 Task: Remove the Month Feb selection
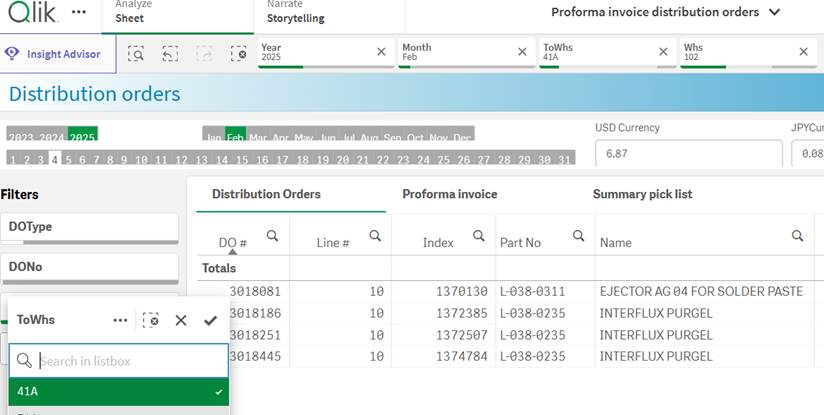[522, 51]
